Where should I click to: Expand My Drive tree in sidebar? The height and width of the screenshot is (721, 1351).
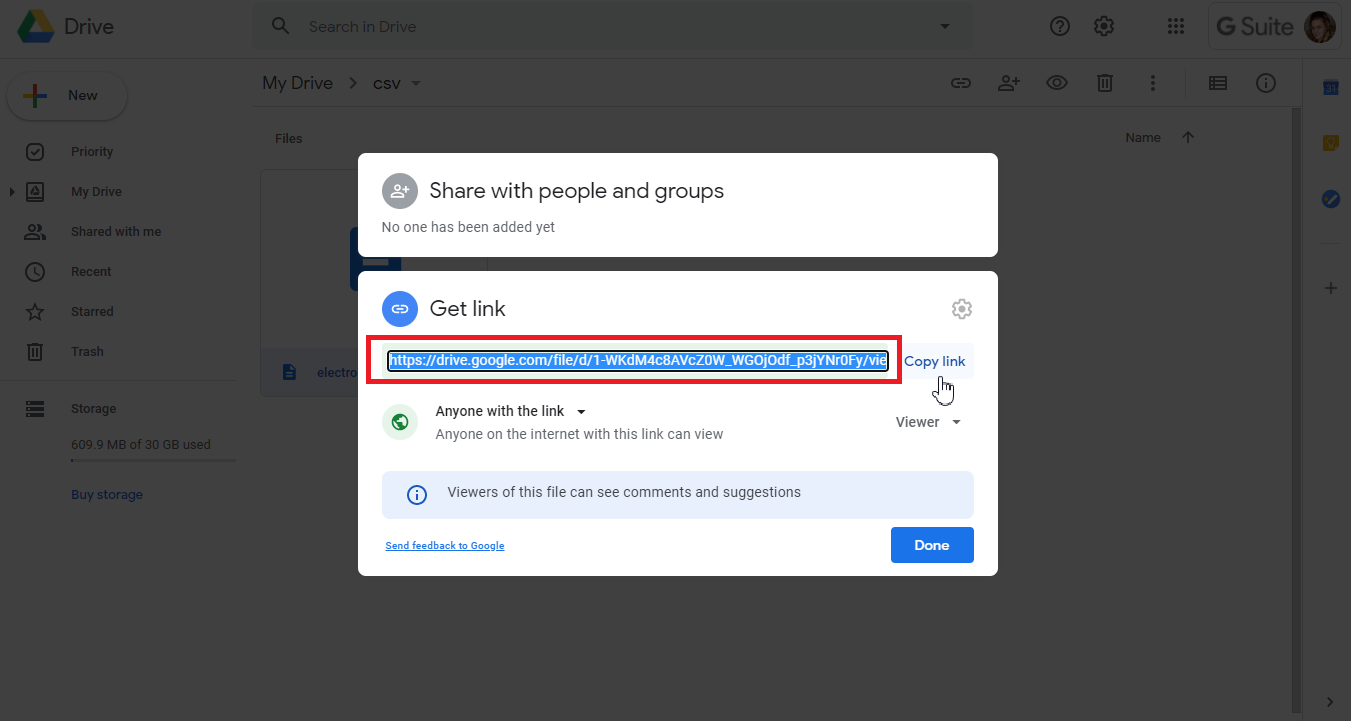pyautogui.click(x=12, y=192)
